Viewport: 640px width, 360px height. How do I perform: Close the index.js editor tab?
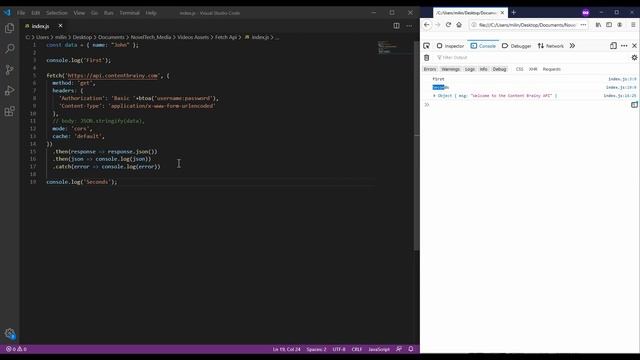pyautogui.click(x=60, y=26)
